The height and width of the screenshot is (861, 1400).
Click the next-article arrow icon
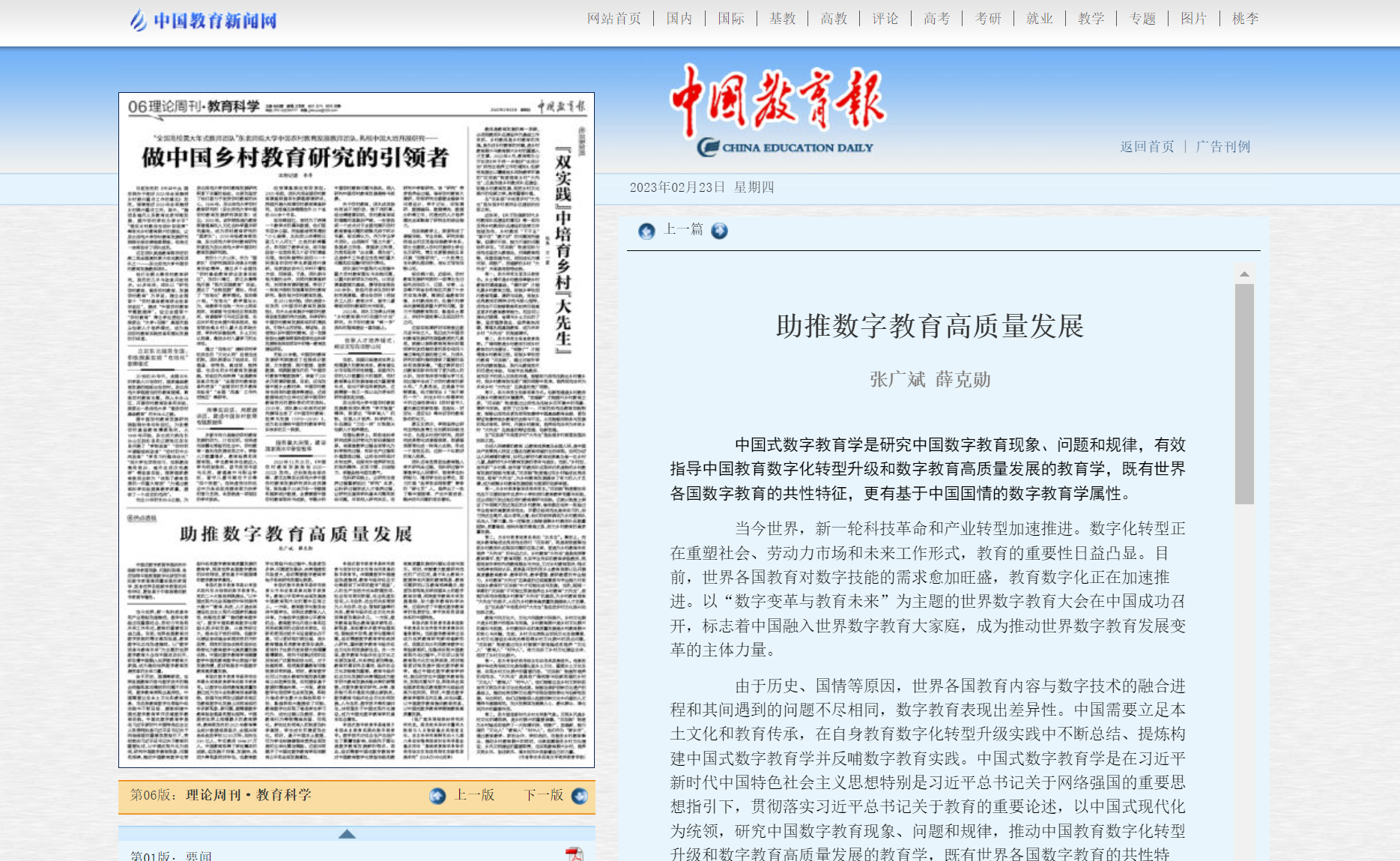719,231
